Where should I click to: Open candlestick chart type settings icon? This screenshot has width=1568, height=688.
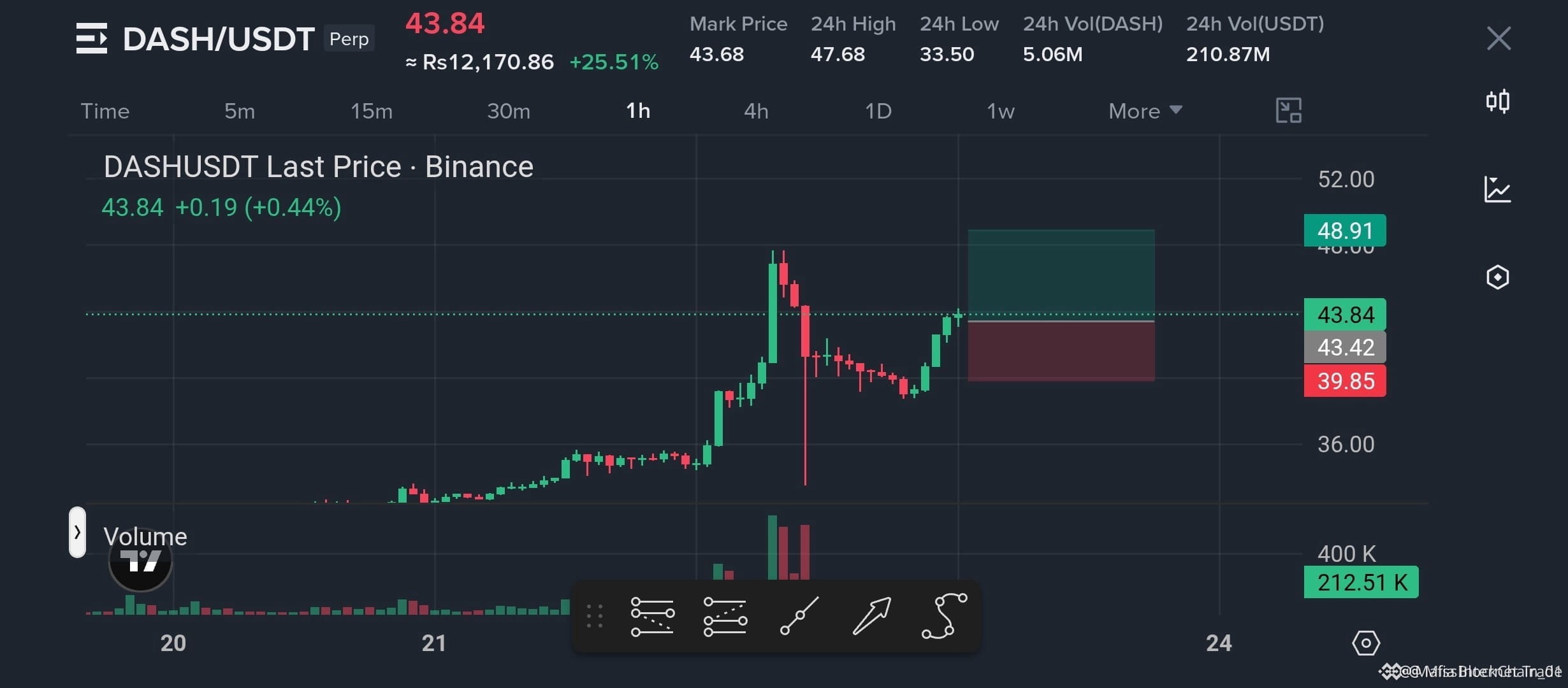[x=1497, y=101]
